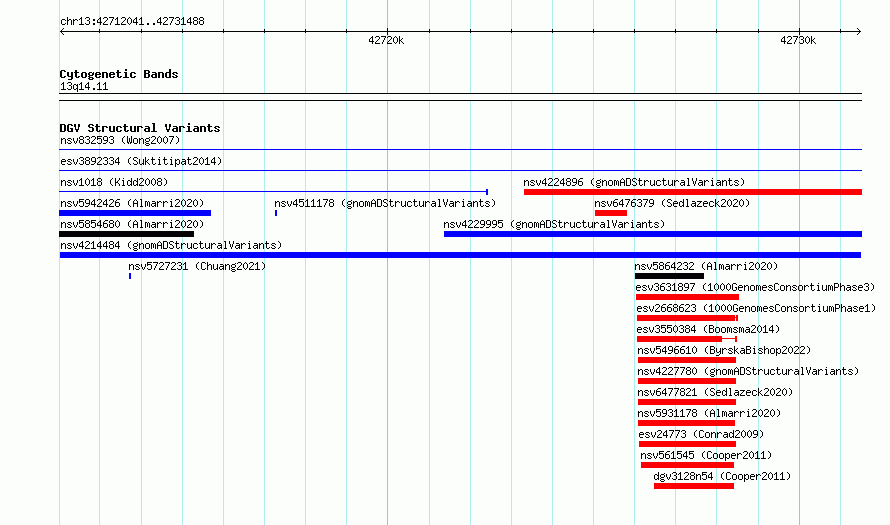
Task: Open esv3631897 1000Genomes Phase3 label
Action: (x=755, y=287)
